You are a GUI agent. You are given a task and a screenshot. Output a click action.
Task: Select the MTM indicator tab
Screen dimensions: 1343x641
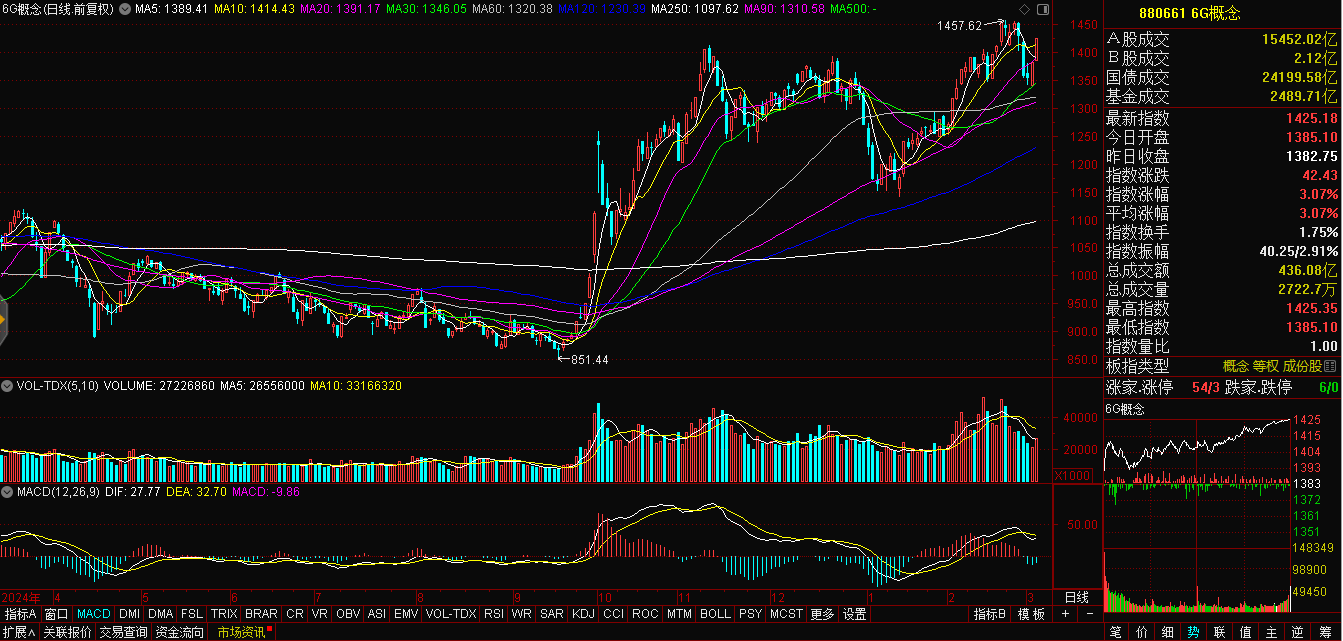[679, 614]
